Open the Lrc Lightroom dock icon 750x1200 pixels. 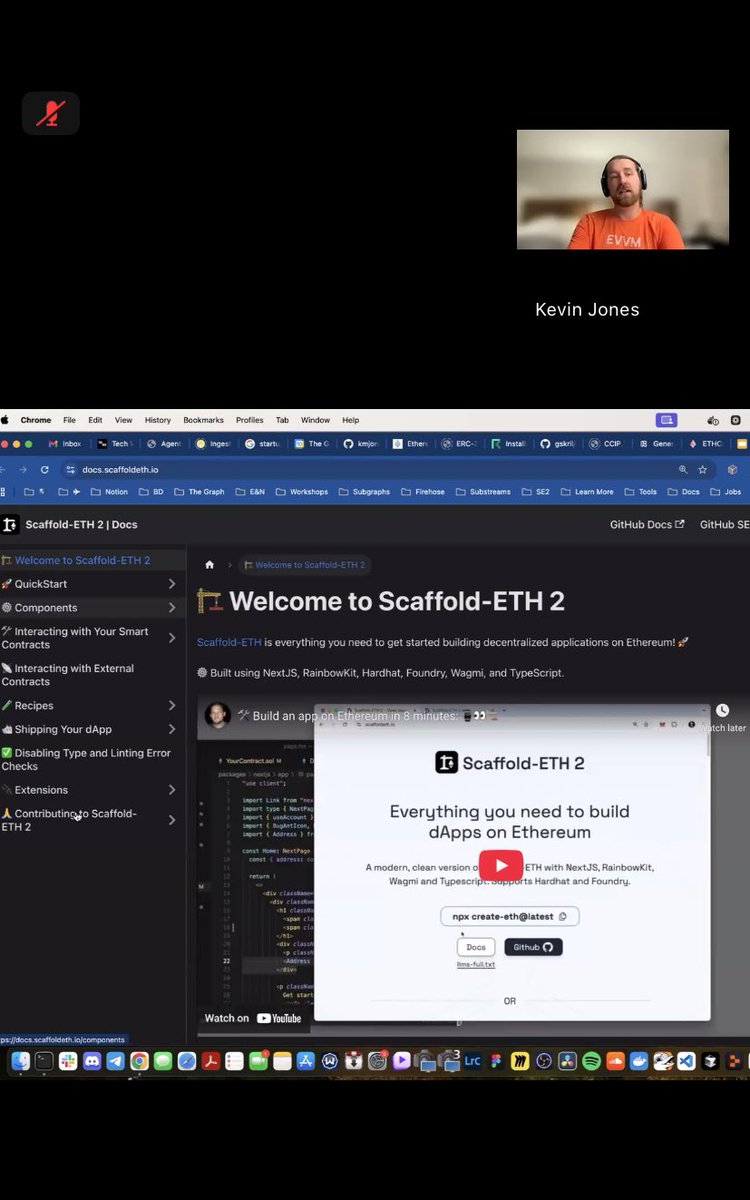click(472, 1062)
